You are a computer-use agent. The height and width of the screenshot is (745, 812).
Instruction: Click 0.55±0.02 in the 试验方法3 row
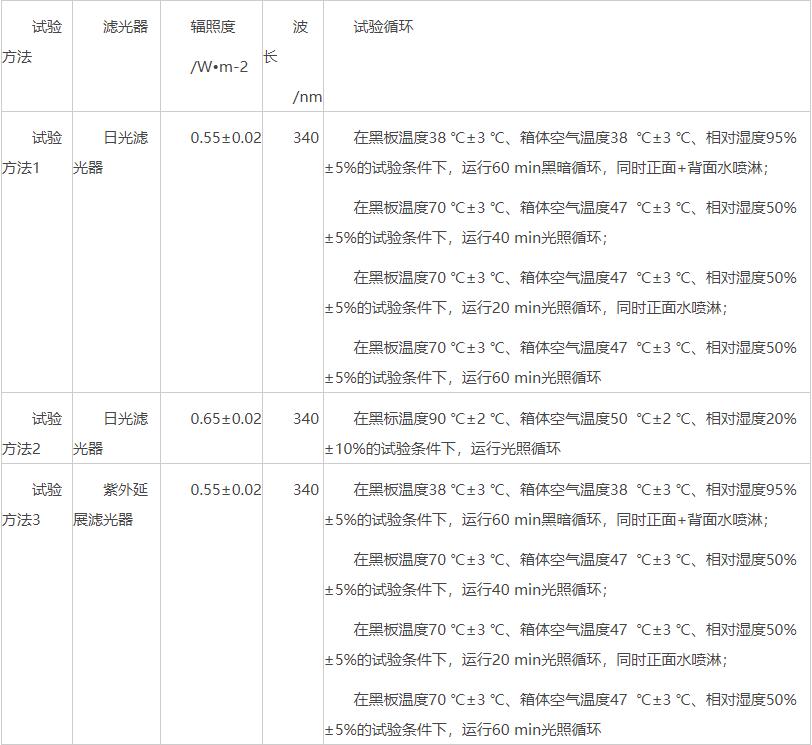click(x=225, y=489)
